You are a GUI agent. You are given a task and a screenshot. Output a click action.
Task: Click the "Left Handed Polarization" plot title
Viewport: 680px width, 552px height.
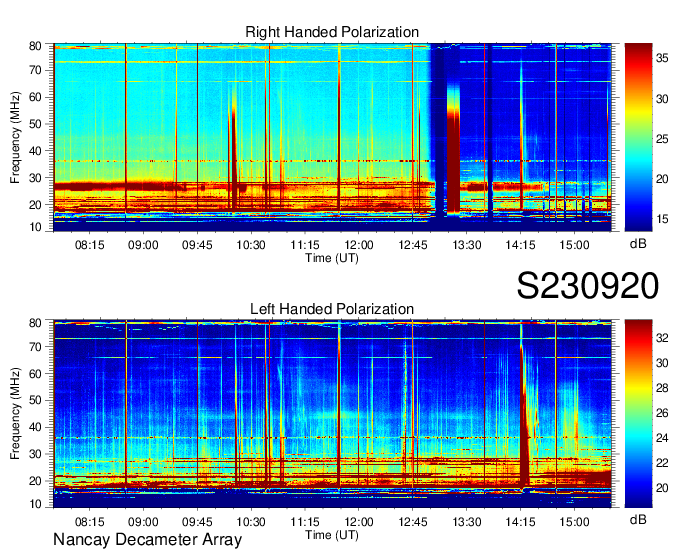tap(332, 309)
